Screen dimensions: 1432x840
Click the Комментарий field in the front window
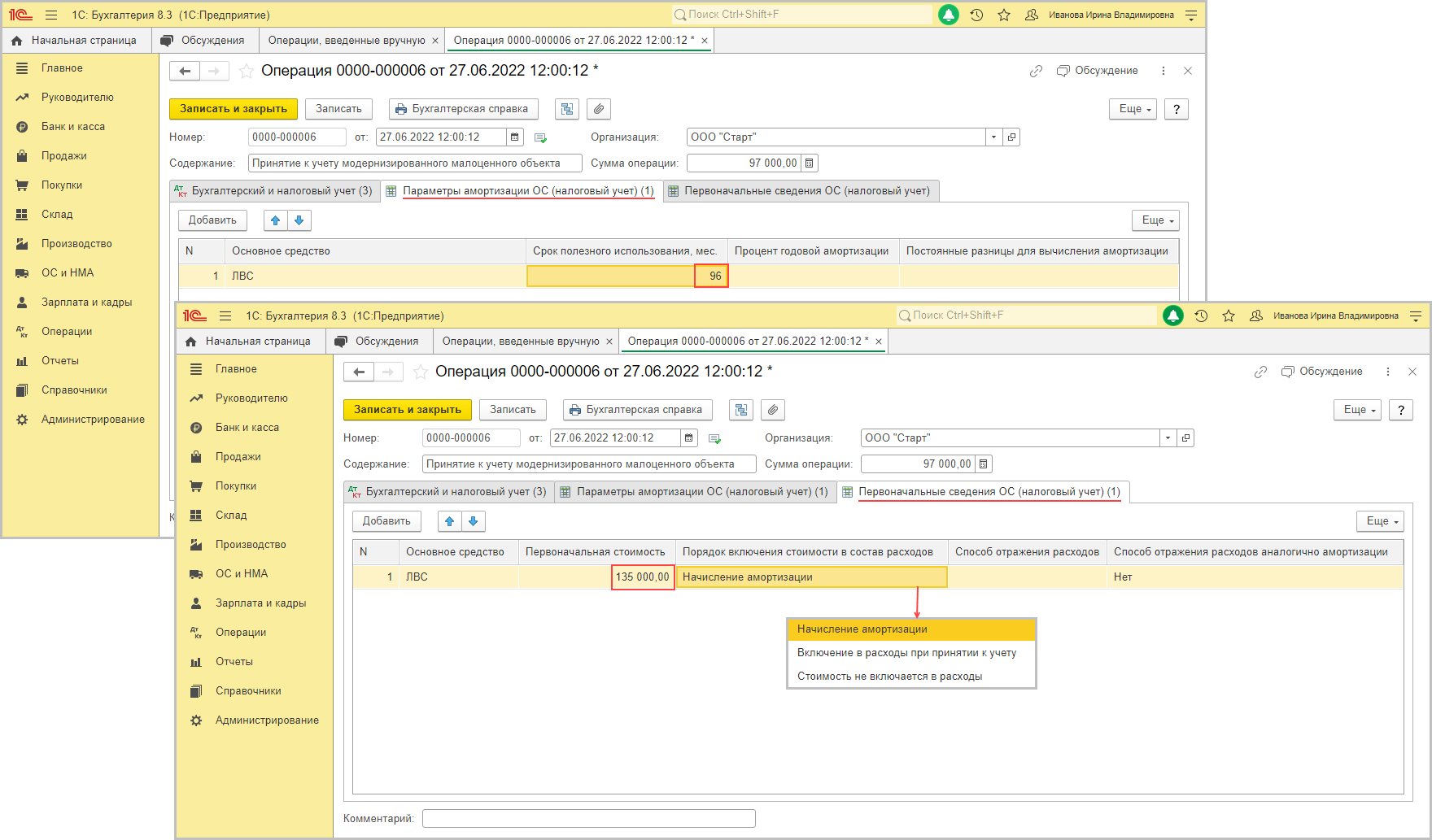pos(589,818)
